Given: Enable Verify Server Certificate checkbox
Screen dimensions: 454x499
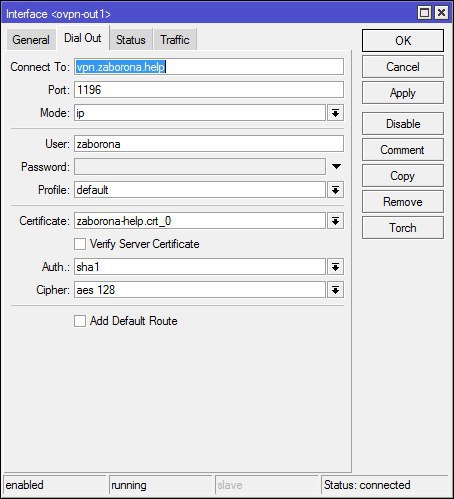Looking at the screenshot, I should coord(80,244).
